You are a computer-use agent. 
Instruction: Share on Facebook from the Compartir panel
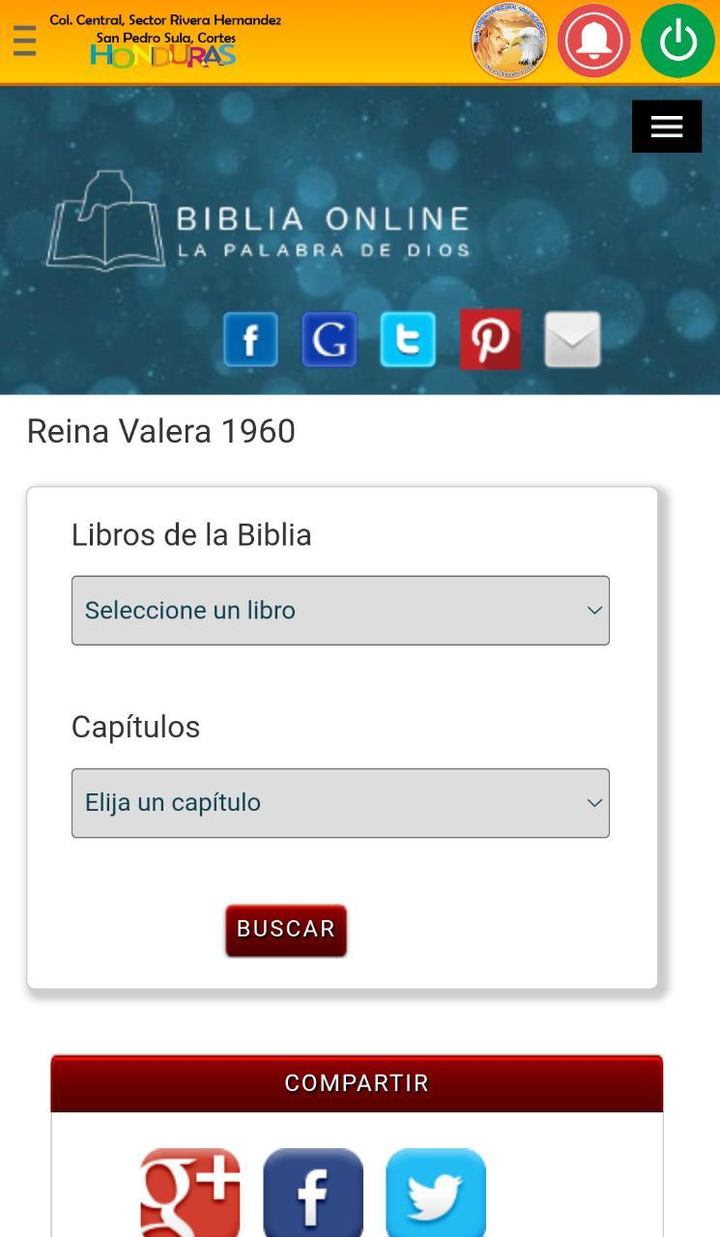click(x=313, y=1192)
